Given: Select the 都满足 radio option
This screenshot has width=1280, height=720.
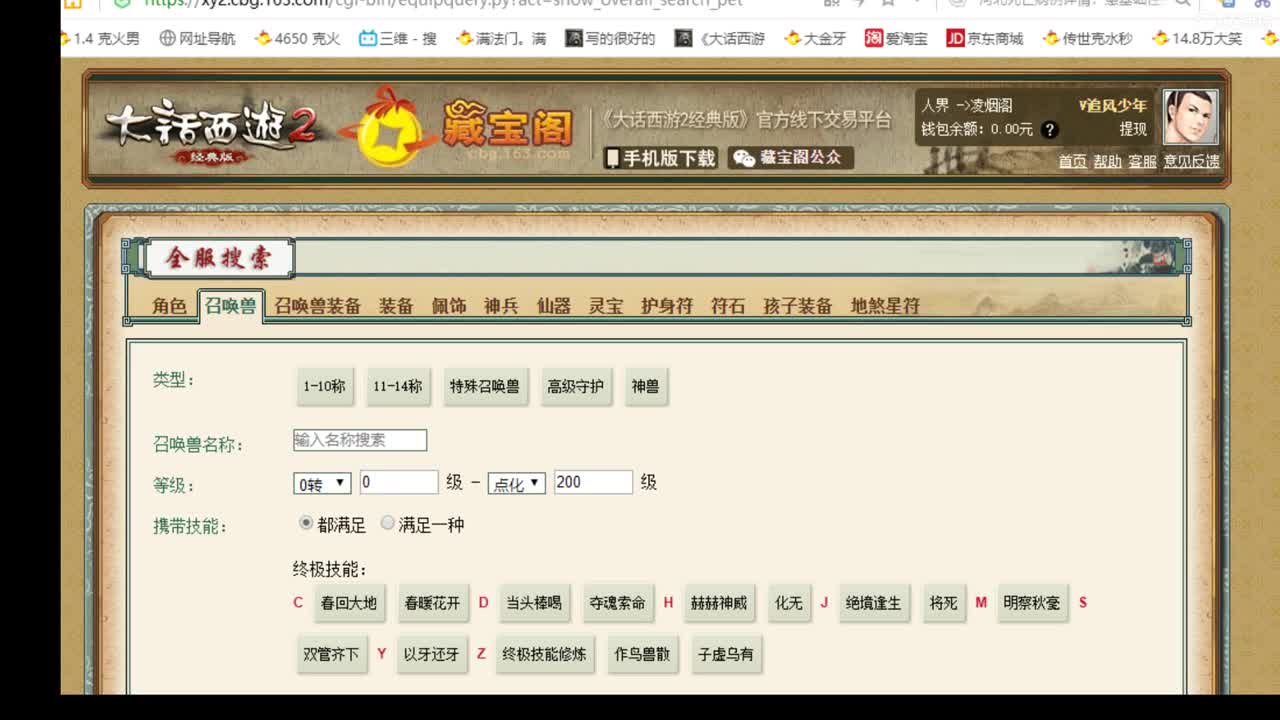Looking at the screenshot, I should pos(306,523).
